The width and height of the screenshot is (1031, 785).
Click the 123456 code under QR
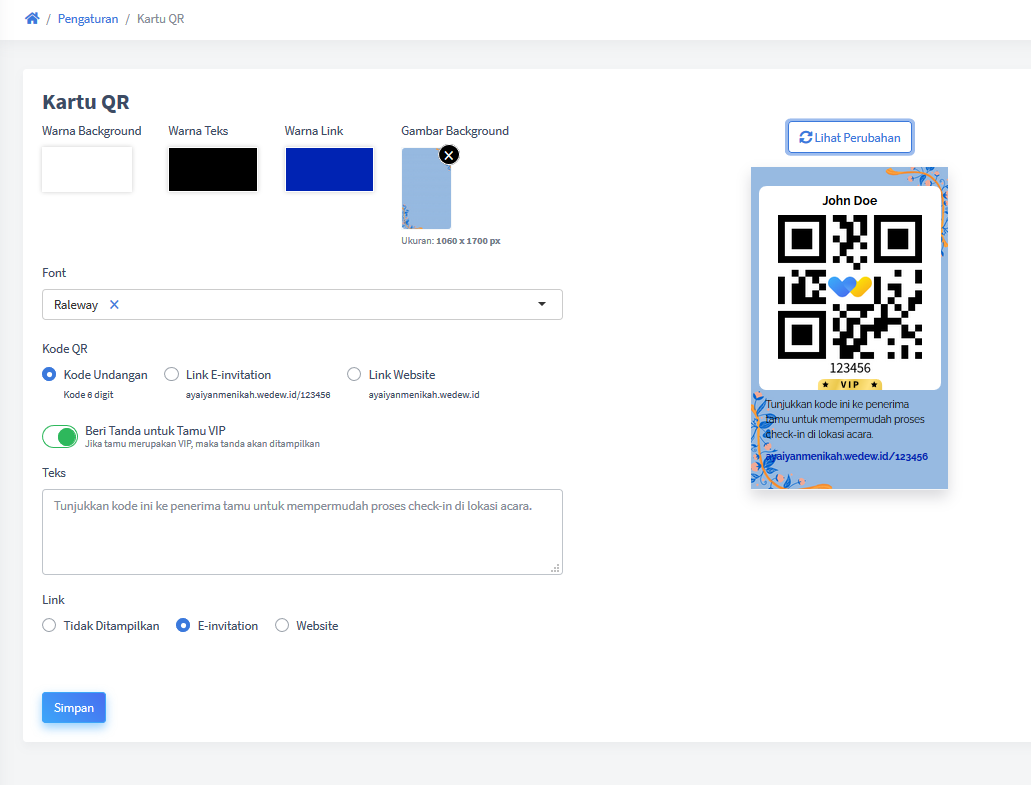coord(850,368)
